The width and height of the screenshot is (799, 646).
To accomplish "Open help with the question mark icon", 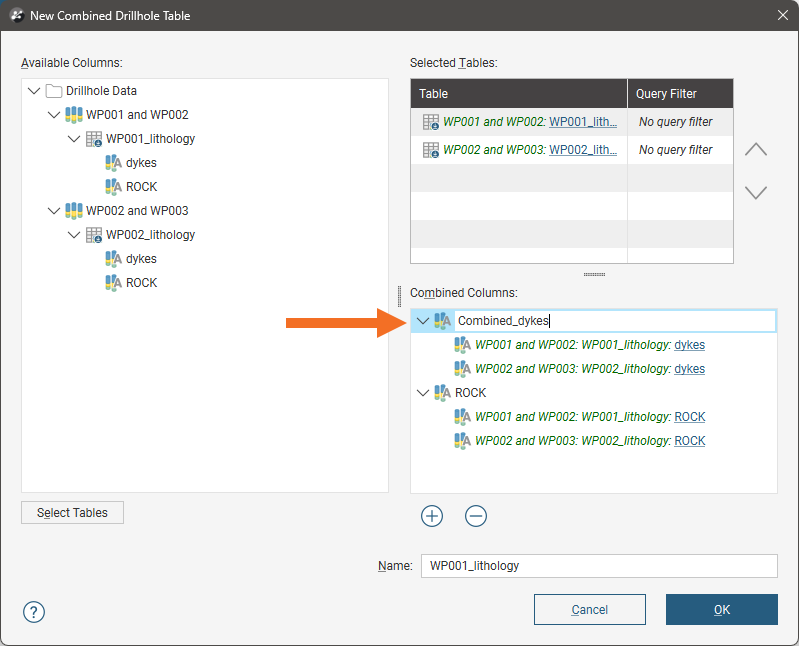I will 34,612.
